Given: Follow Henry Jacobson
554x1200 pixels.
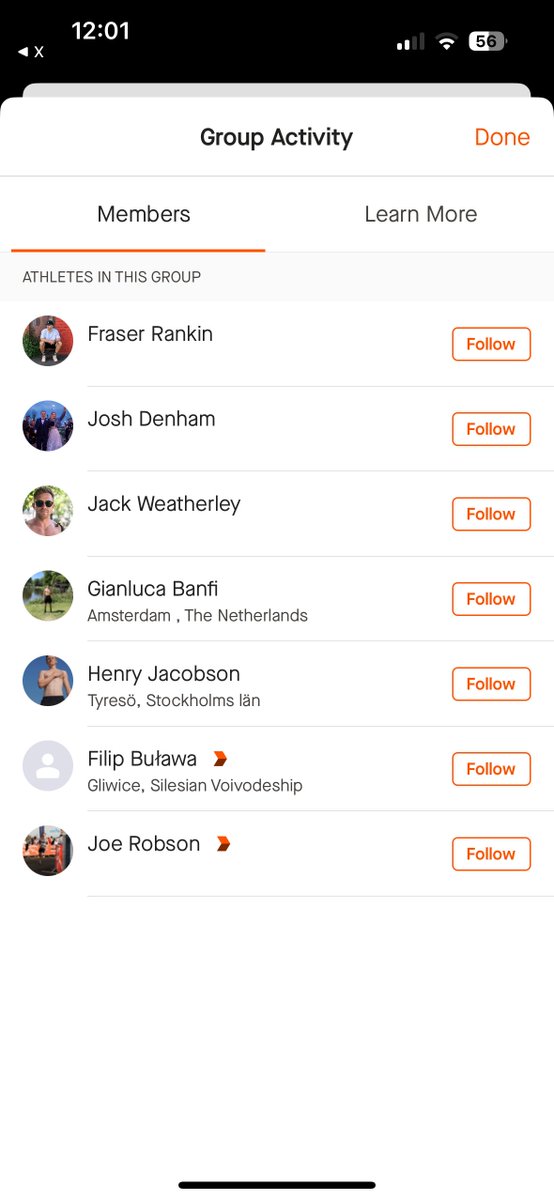Looking at the screenshot, I should pos(491,684).
